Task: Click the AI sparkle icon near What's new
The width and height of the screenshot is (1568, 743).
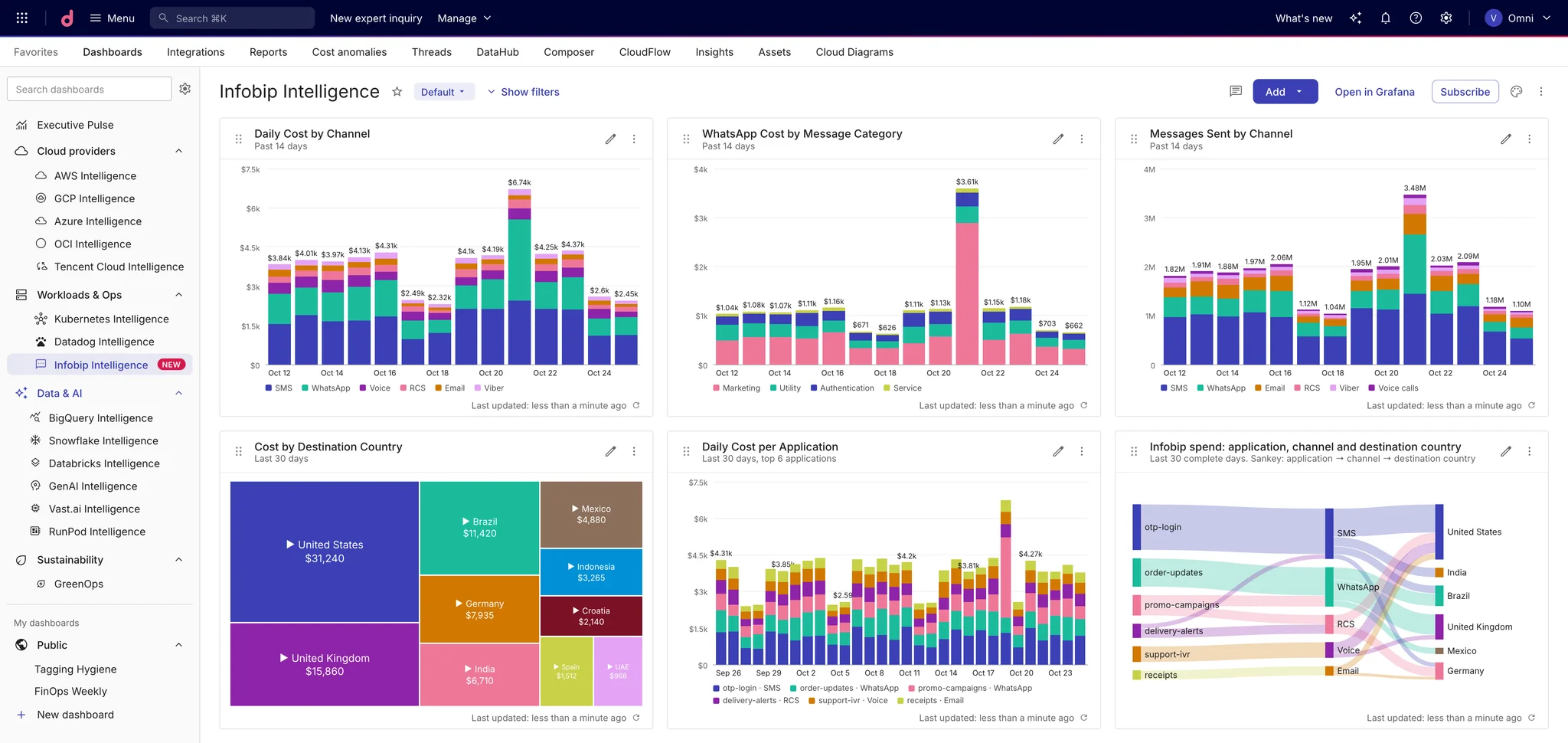Action: click(1355, 18)
